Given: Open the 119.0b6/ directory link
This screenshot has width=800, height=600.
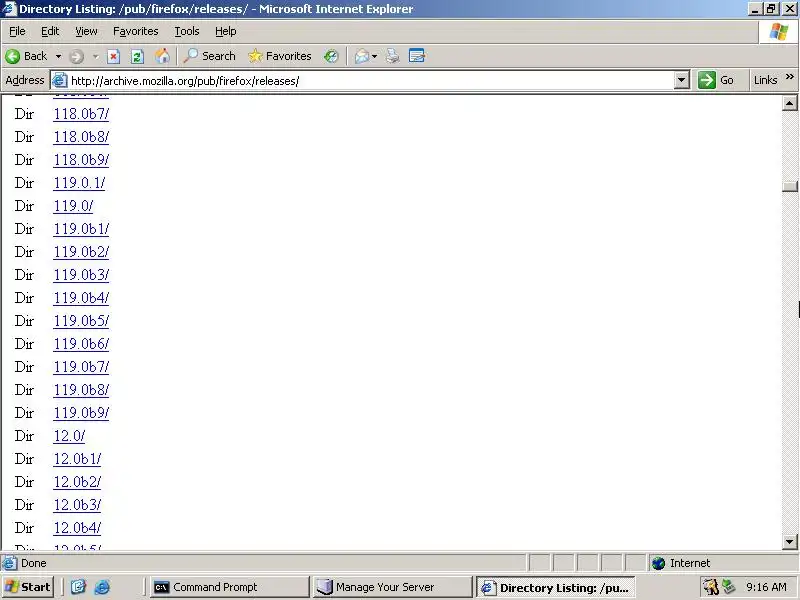Looking at the screenshot, I should [x=81, y=343].
